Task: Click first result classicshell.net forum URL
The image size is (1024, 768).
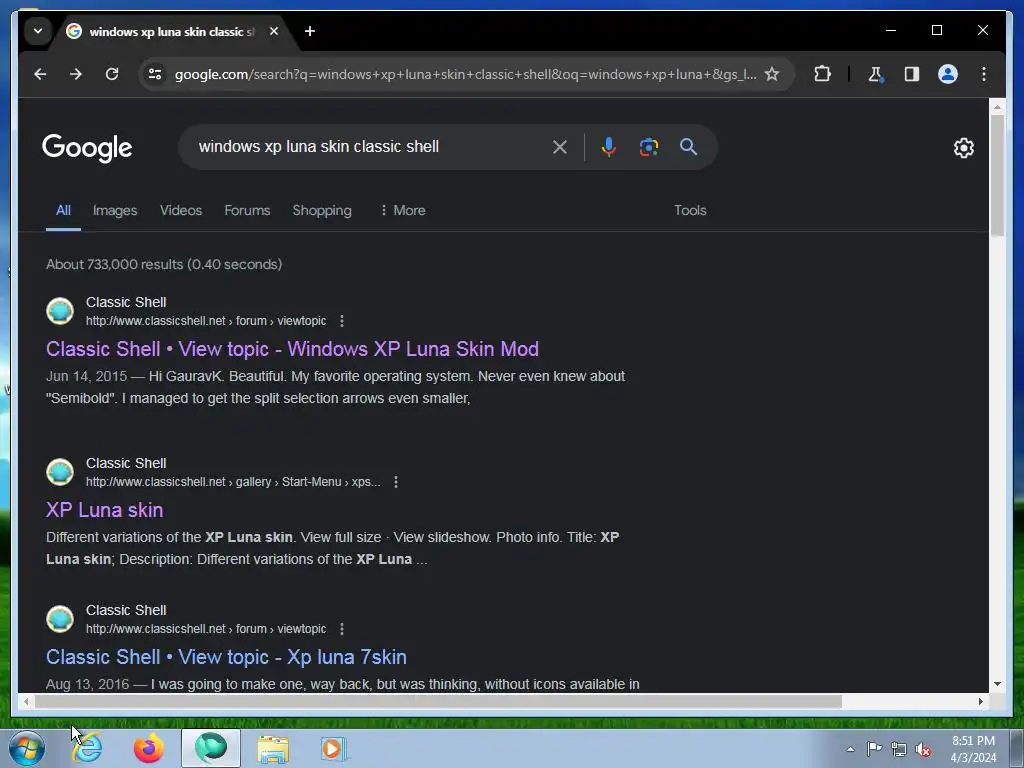Action: click(x=206, y=321)
